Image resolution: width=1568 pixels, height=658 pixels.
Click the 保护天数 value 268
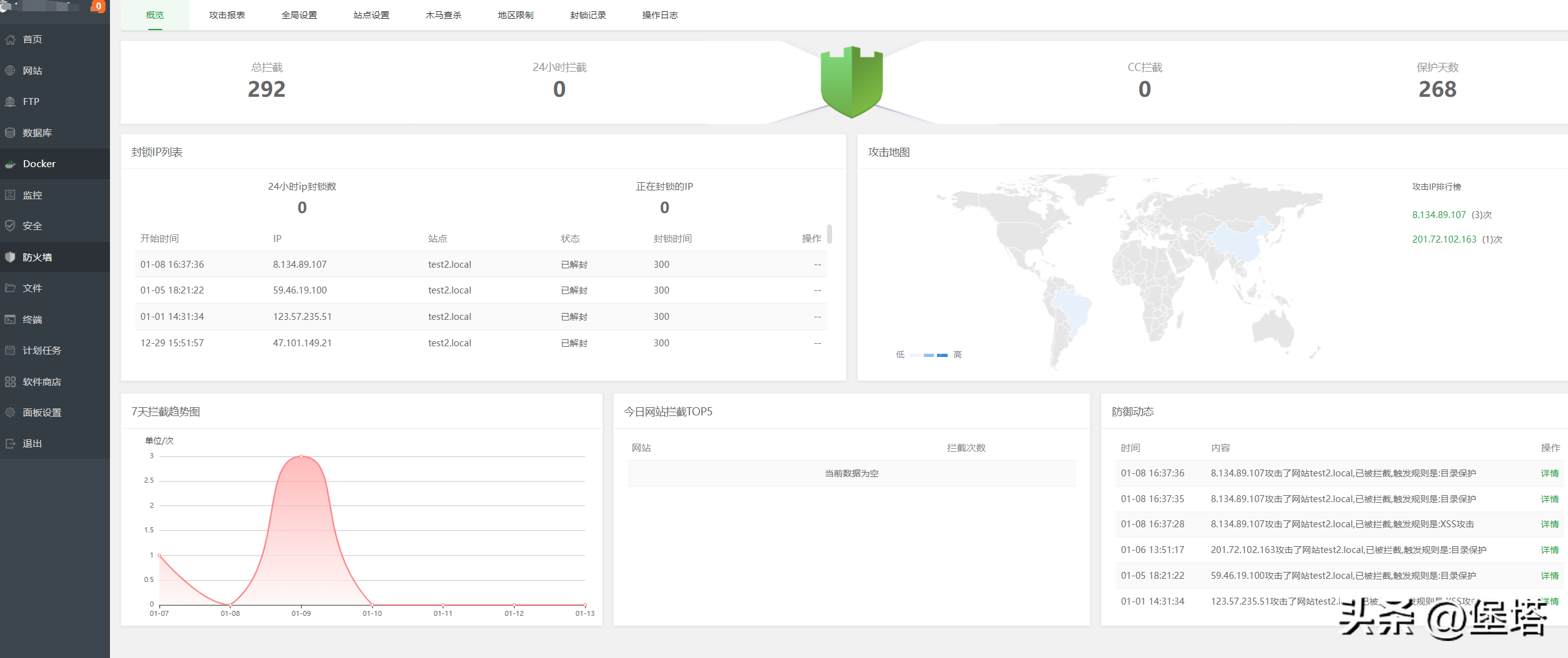[x=1437, y=89]
